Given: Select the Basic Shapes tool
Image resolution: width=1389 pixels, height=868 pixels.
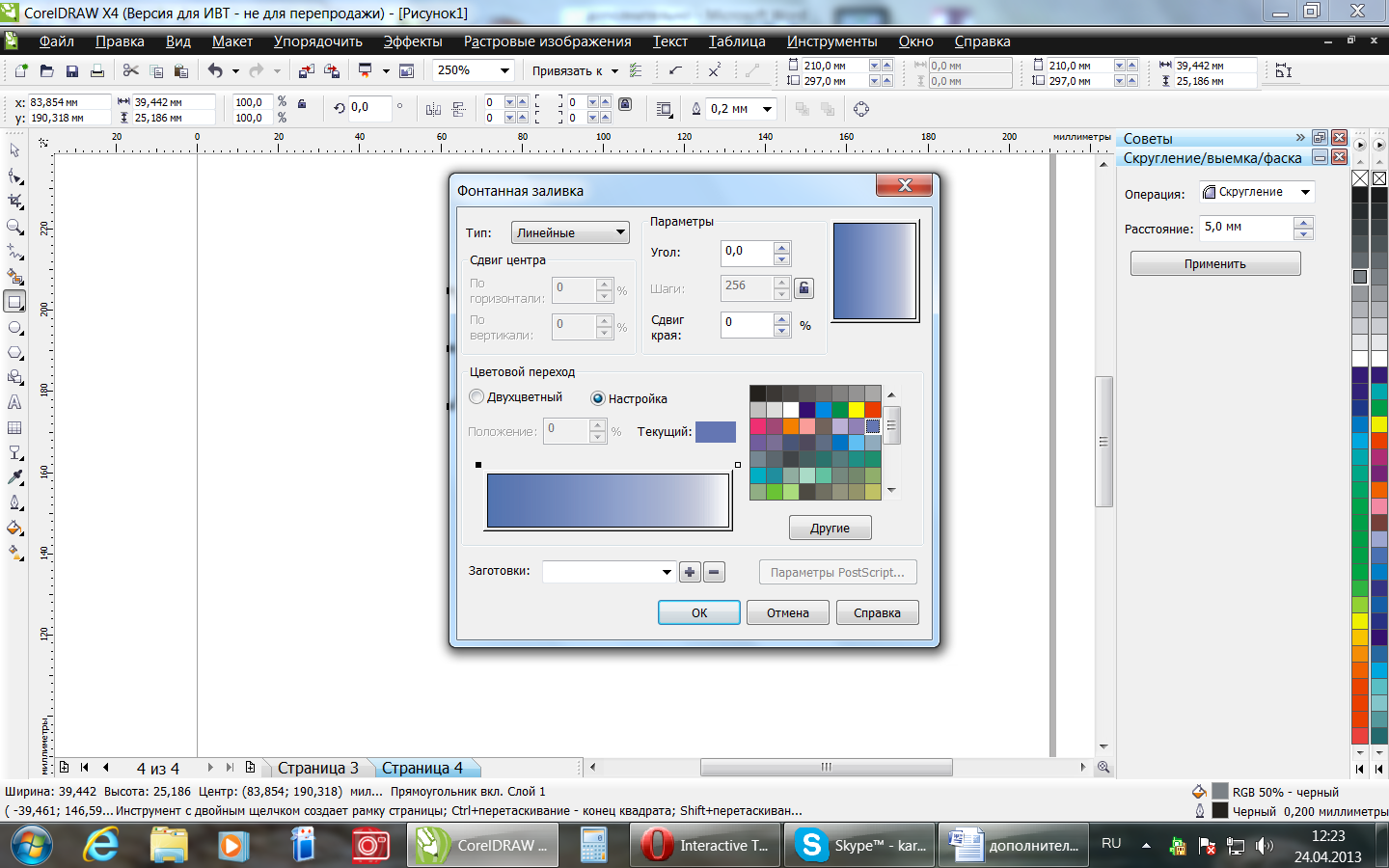Looking at the screenshot, I should [14, 377].
